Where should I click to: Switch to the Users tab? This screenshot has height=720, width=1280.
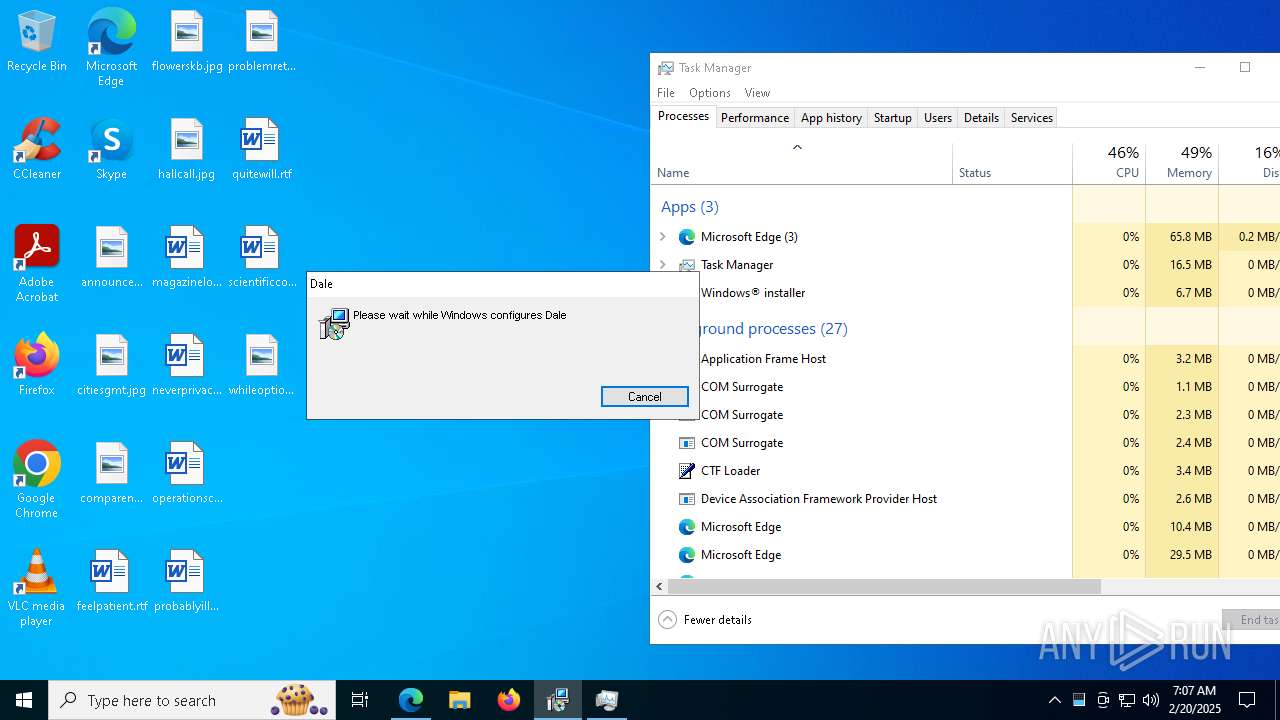938,118
